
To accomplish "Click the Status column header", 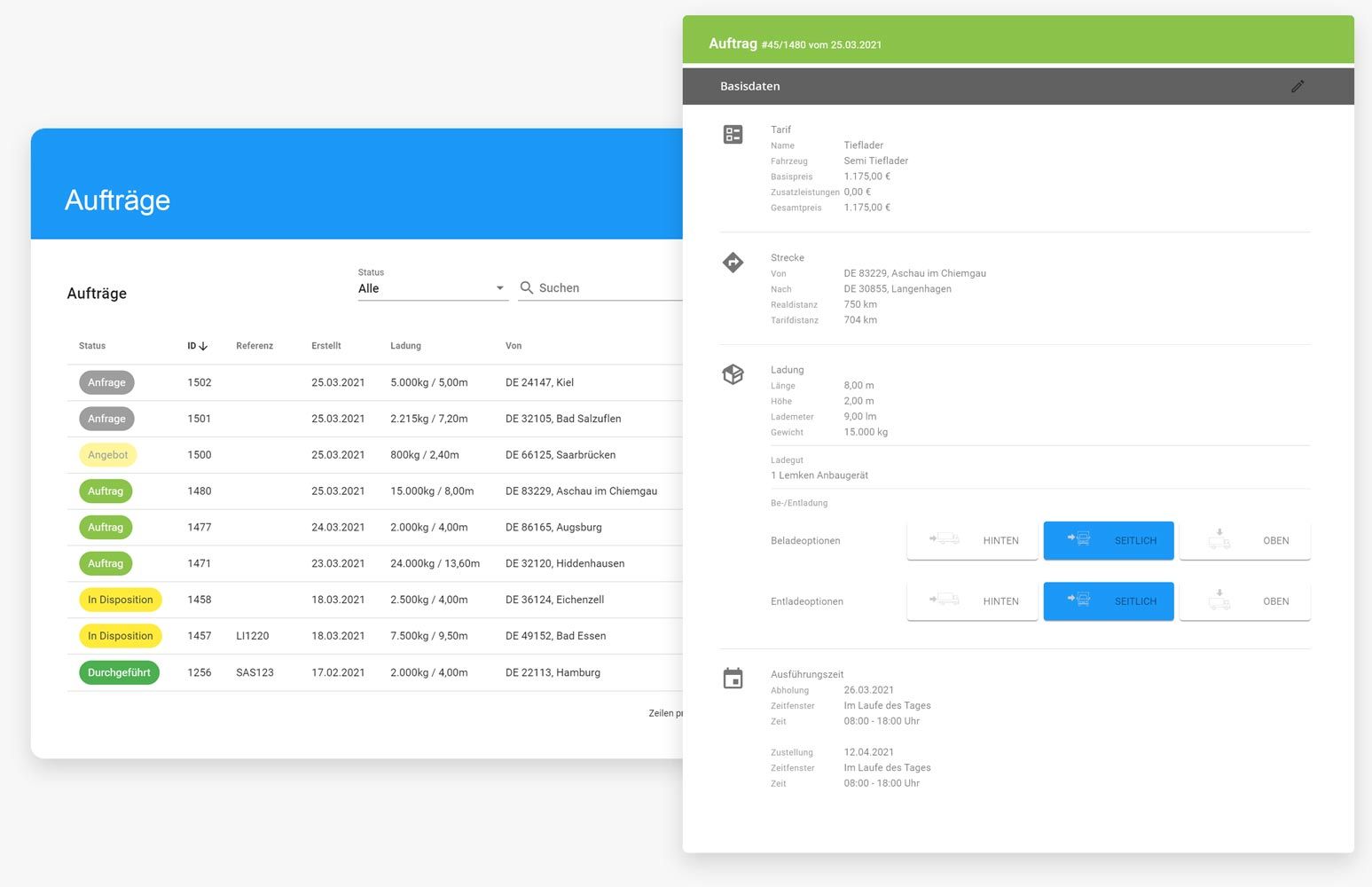I will pyautogui.click(x=92, y=346).
